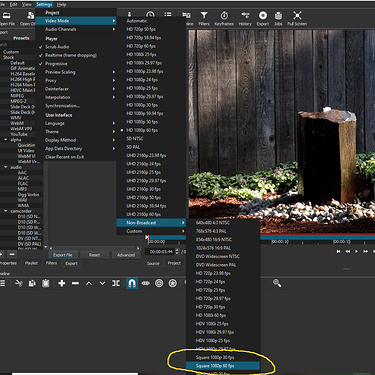Collapse the alpha preset group
Viewport: 375px width, 375px height.
click(x=6, y=140)
